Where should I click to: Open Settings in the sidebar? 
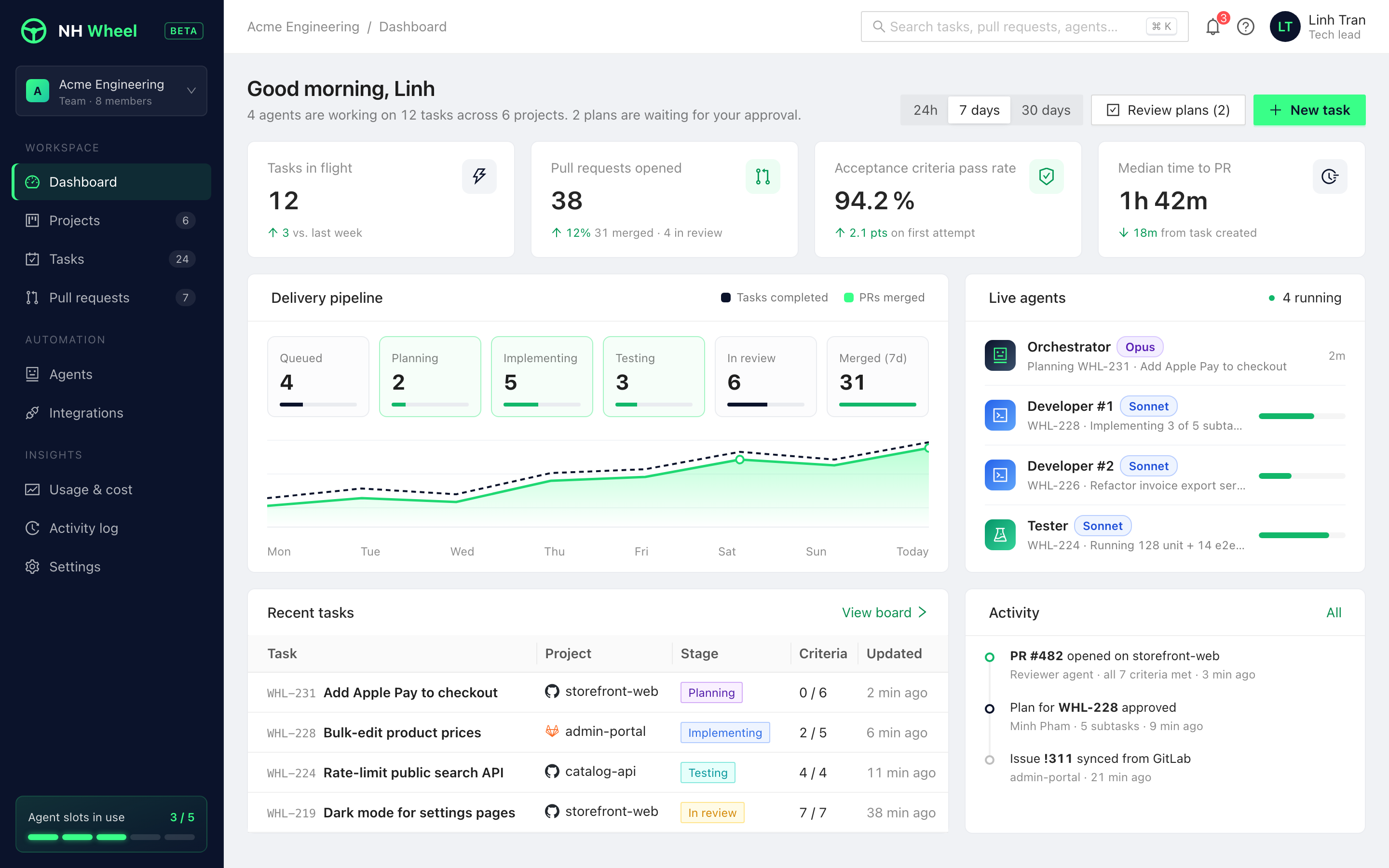[111, 567]
